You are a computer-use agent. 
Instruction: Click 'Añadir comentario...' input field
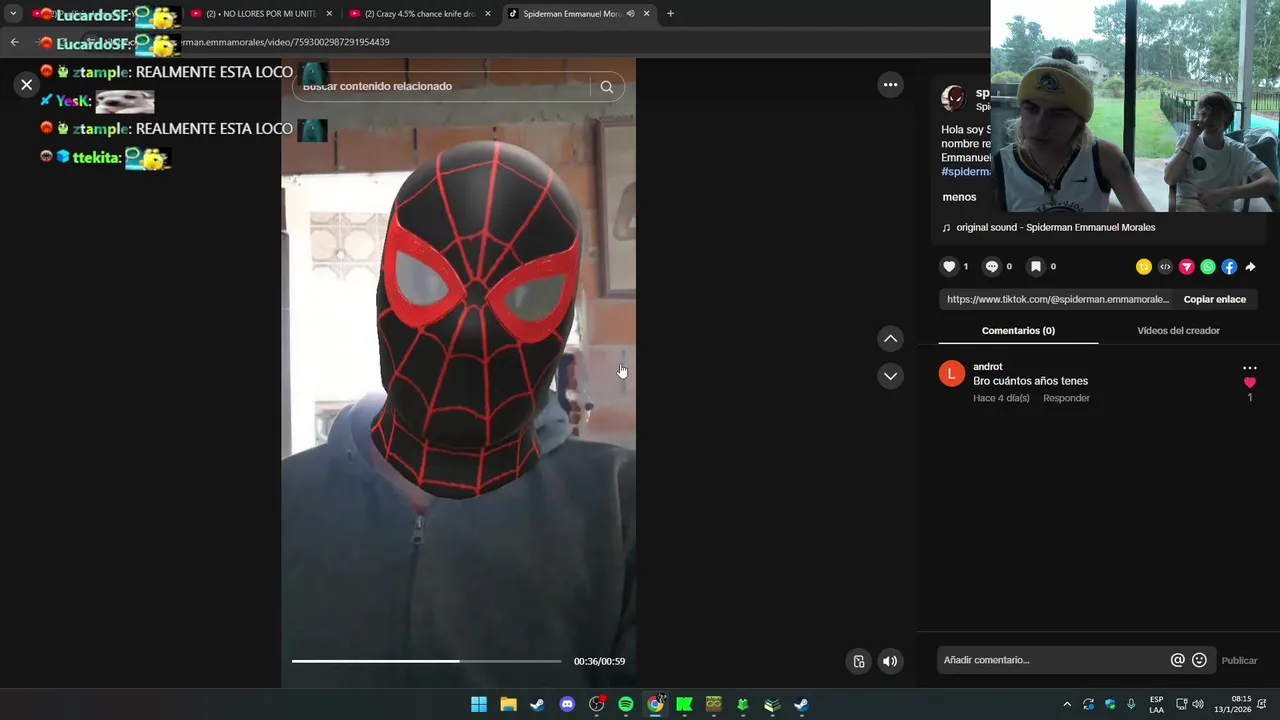click(x=1052, y=660)
